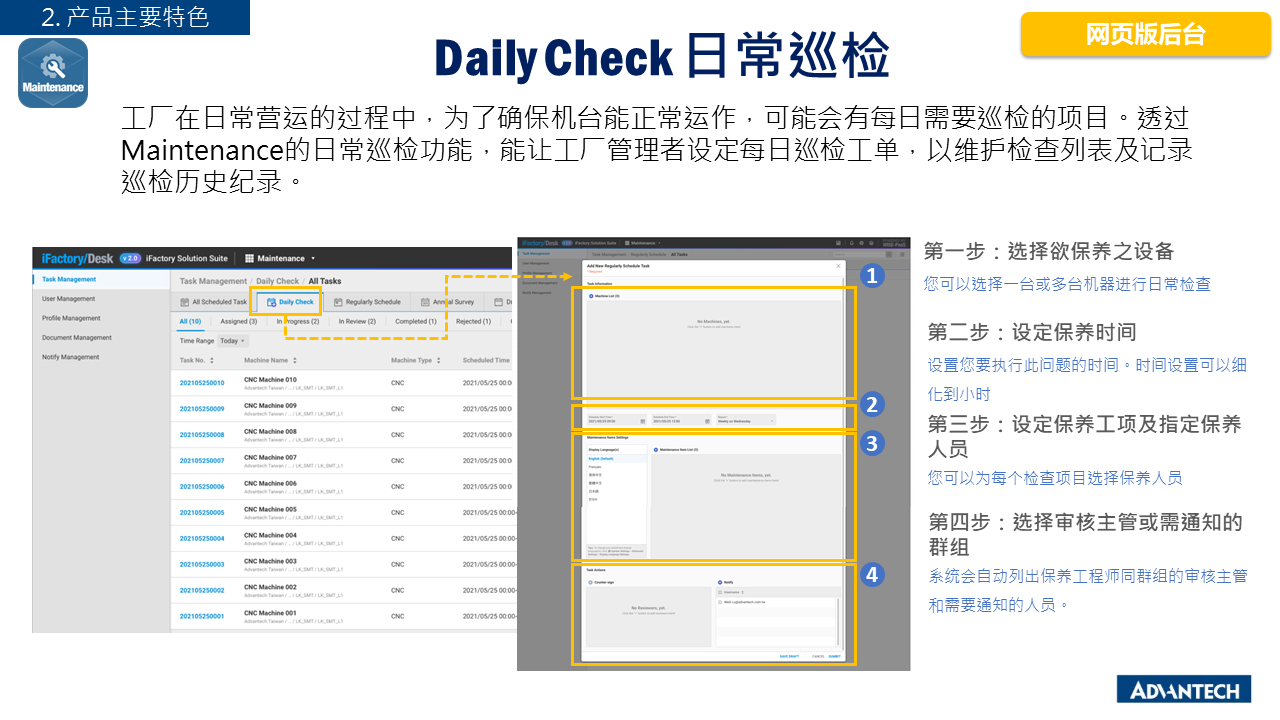Open task link 202105250001

pos(202,617)
